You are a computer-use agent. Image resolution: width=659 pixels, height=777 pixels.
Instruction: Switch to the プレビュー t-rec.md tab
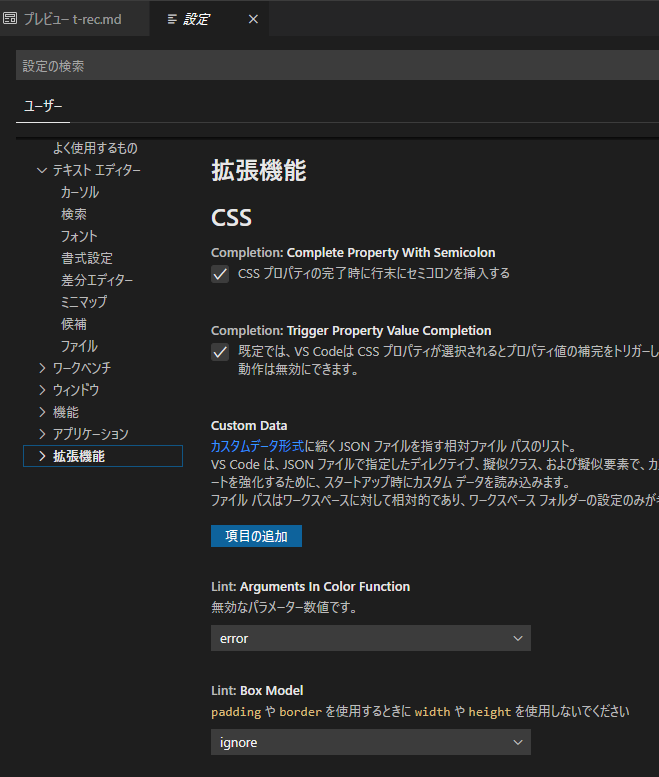74,18
